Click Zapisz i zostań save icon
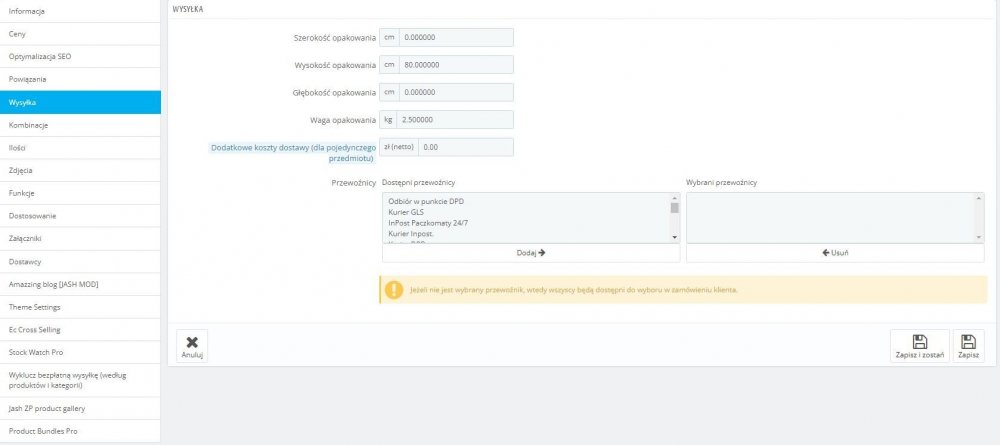1000x445 pixels. [920, 342]
